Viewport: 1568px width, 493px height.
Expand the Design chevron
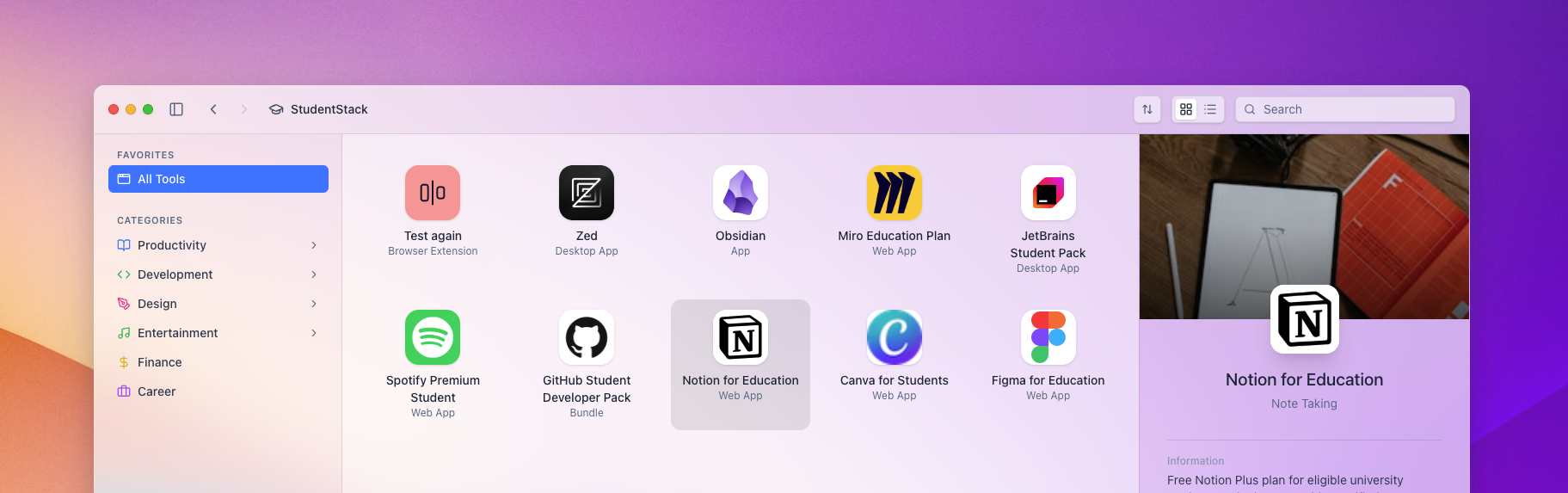tap(314, 304)
